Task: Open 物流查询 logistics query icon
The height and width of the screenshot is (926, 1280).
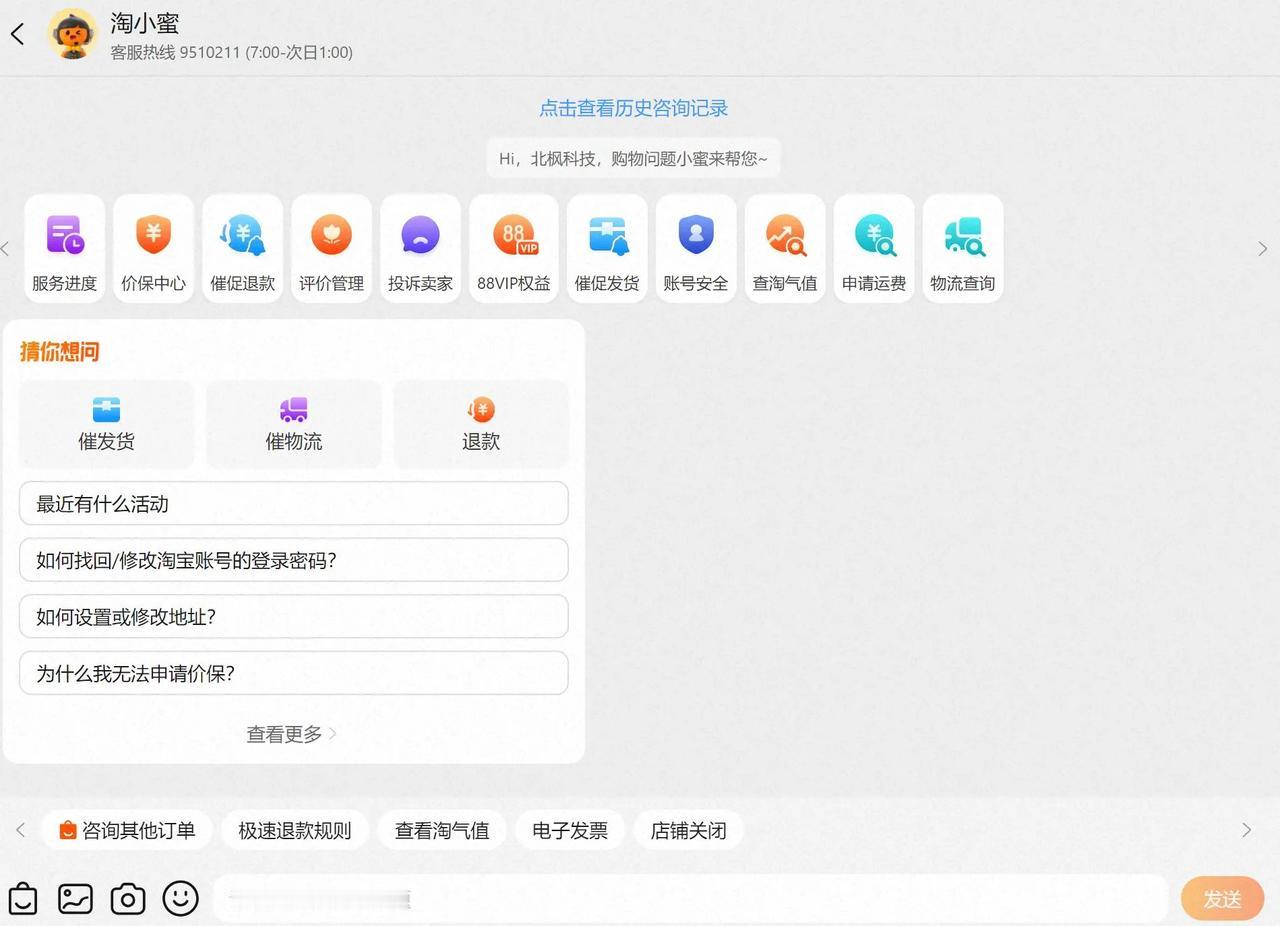Action: click(x=963, y=248)
